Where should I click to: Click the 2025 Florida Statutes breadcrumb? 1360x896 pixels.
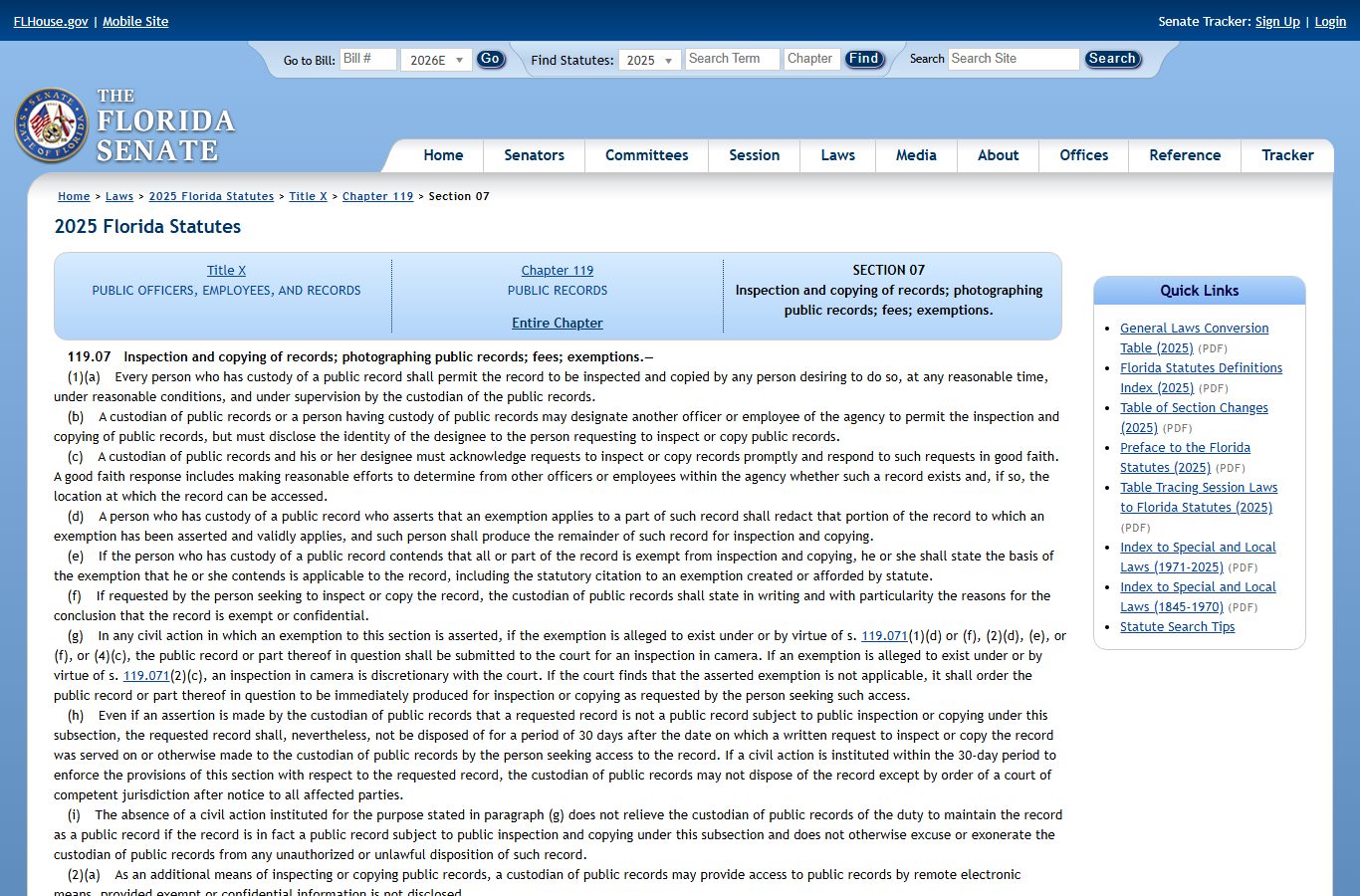tap(211, 197)
